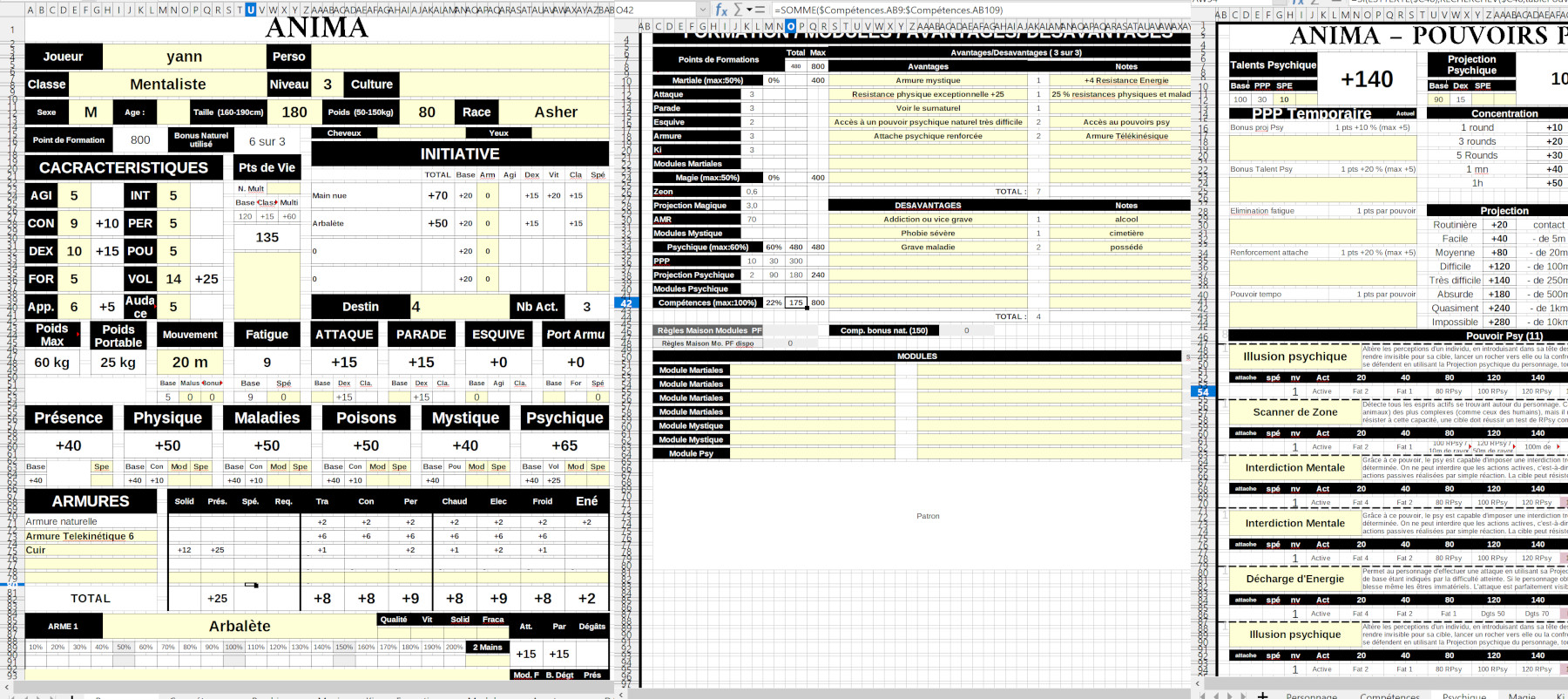Click the Race cell 'Asher'
The height and width of the screenshot is (699, 1568).
click(556, 112)
